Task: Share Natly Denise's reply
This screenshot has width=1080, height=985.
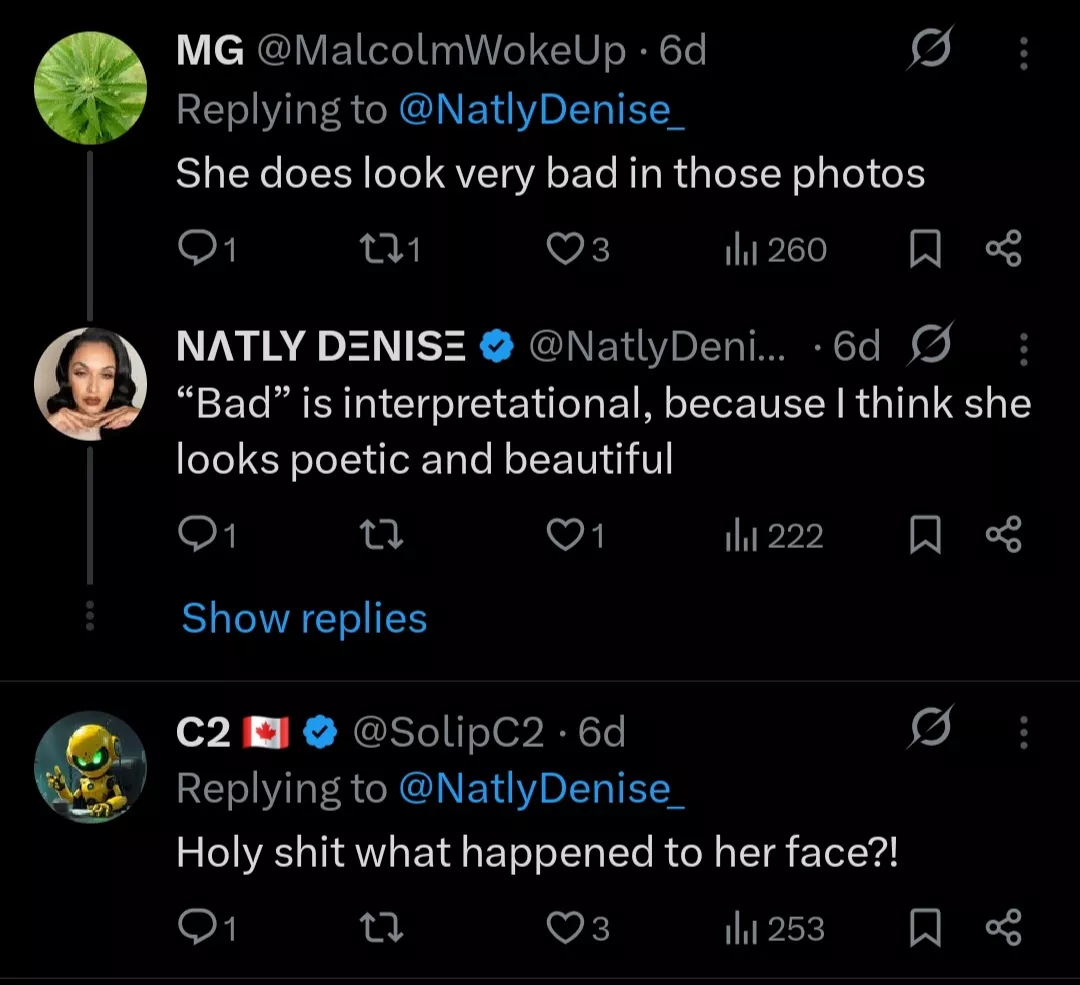Action: 1003,536
